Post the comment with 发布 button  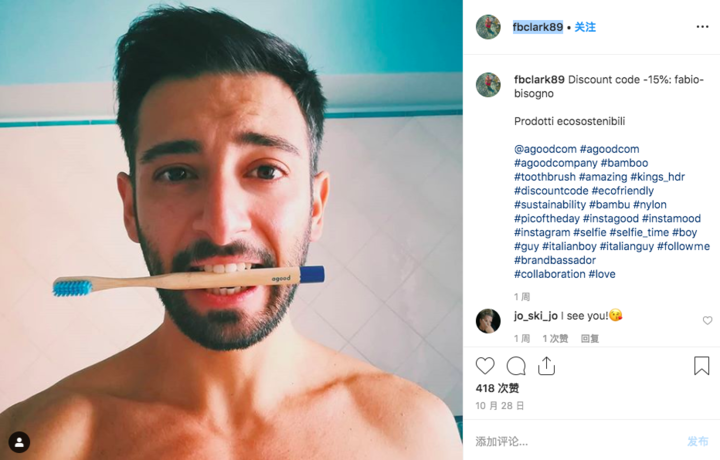coord(698,442)
